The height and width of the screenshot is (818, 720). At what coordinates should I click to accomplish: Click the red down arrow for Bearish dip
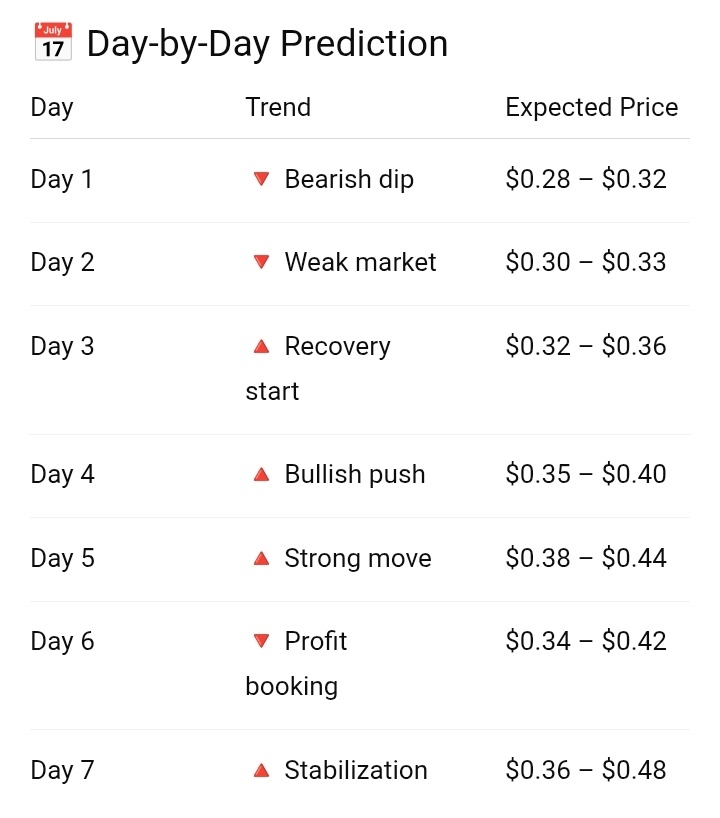[x=261, y=179]
